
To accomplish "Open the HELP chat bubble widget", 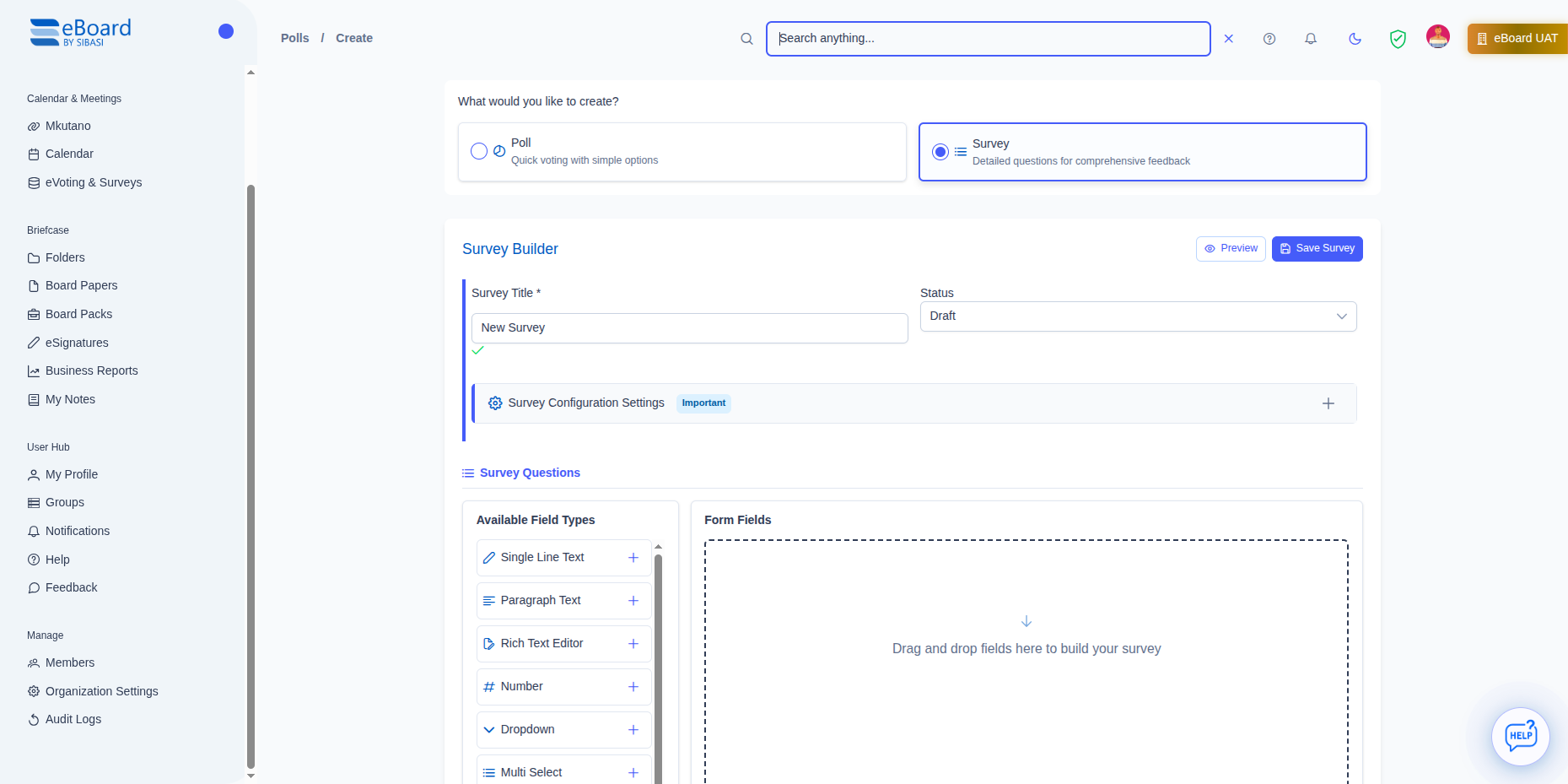I will [x=1520, y=736].
